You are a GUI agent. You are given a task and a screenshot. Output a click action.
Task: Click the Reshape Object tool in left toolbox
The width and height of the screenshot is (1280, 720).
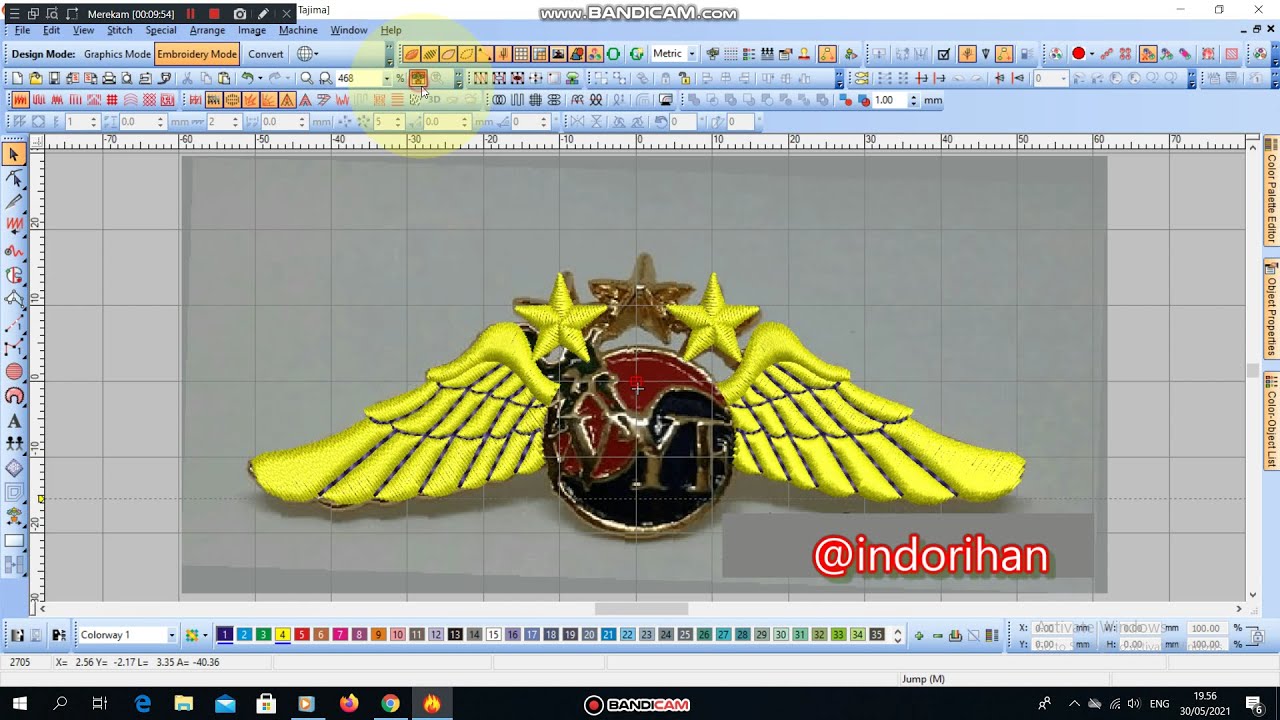pos(14,179)
